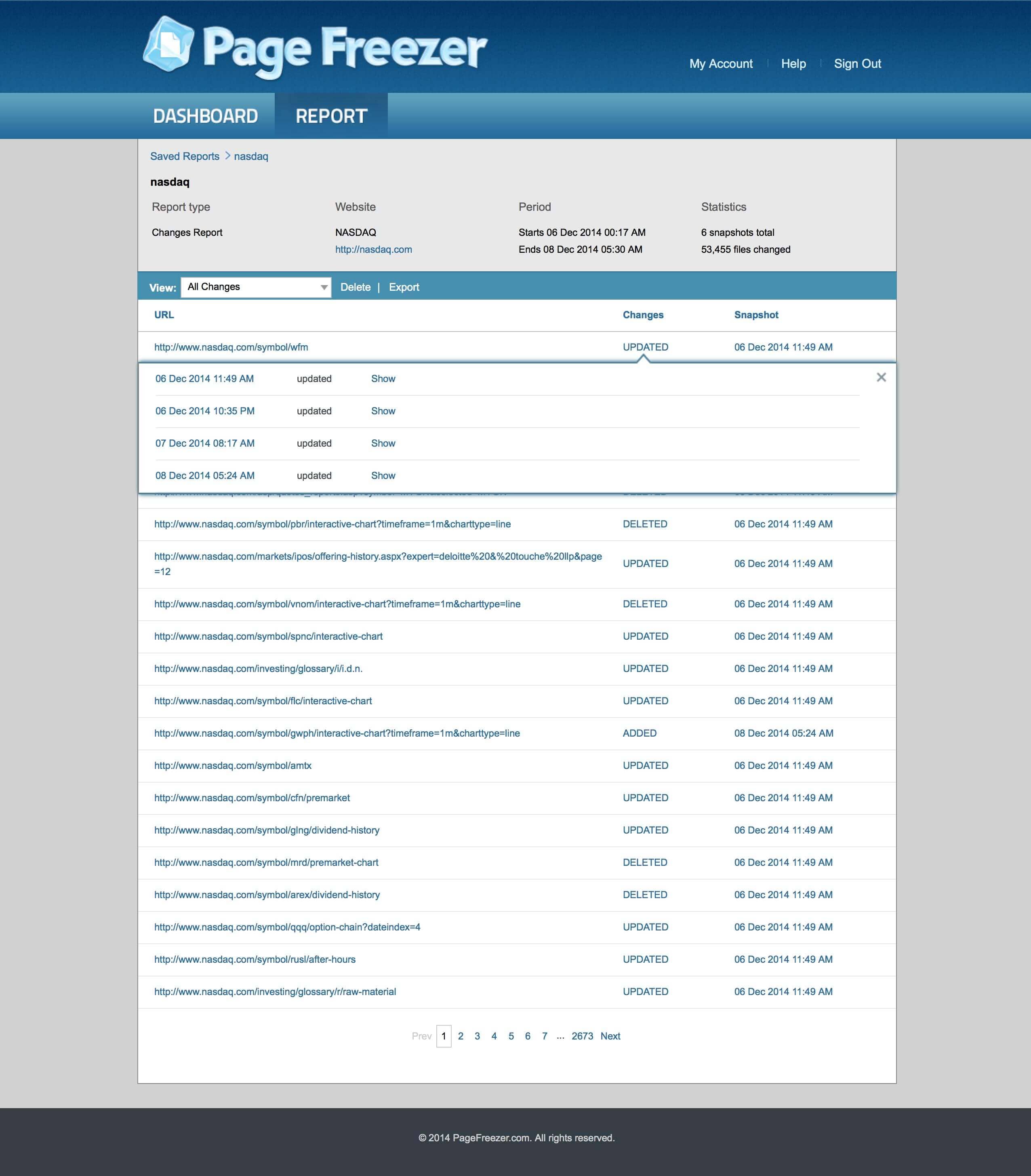Open the glossary/i/i.d.n. URL
The width and height of the screenshot is (1031, 1176).
click(x=258, y=669)
